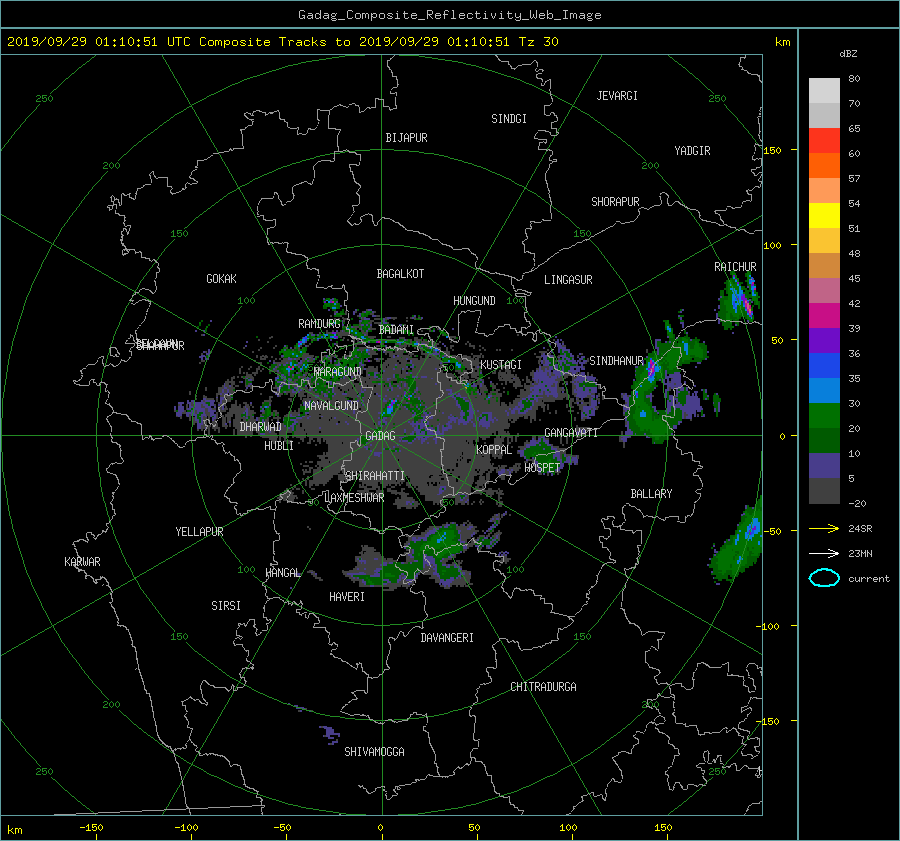This screenshot has width=900, height=841.
Task: Click the CHITRADURGA city label
Action: [543, 687]
